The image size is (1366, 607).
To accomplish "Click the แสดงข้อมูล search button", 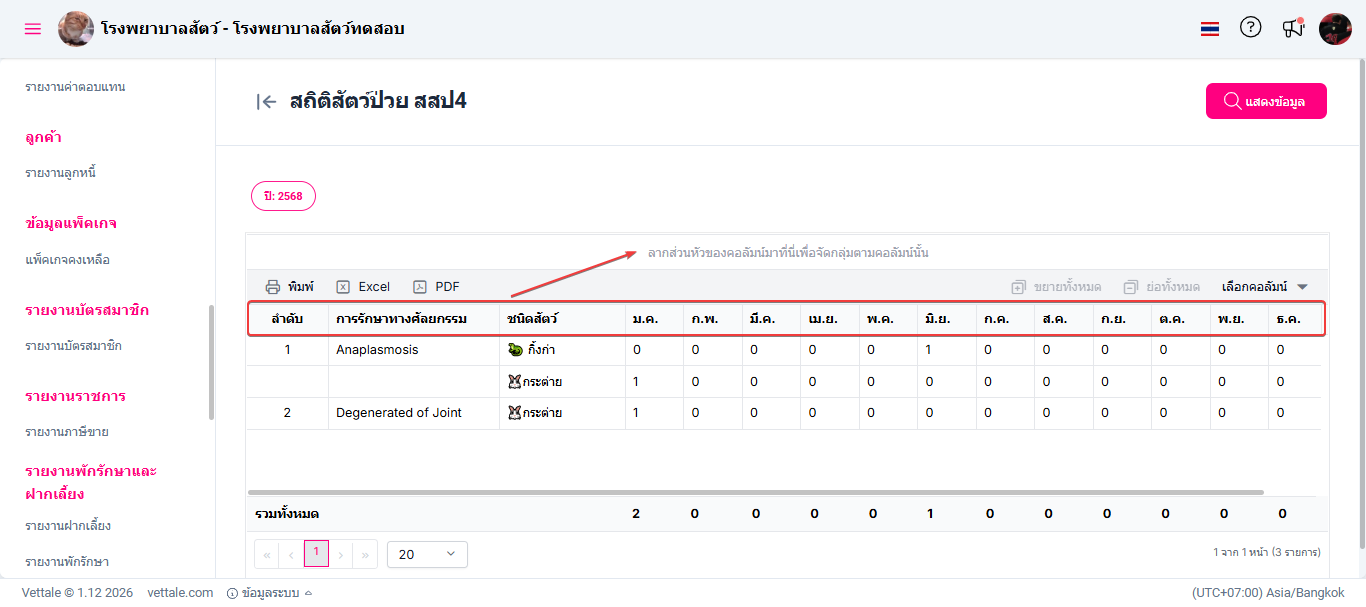I will pos(1266,101).
